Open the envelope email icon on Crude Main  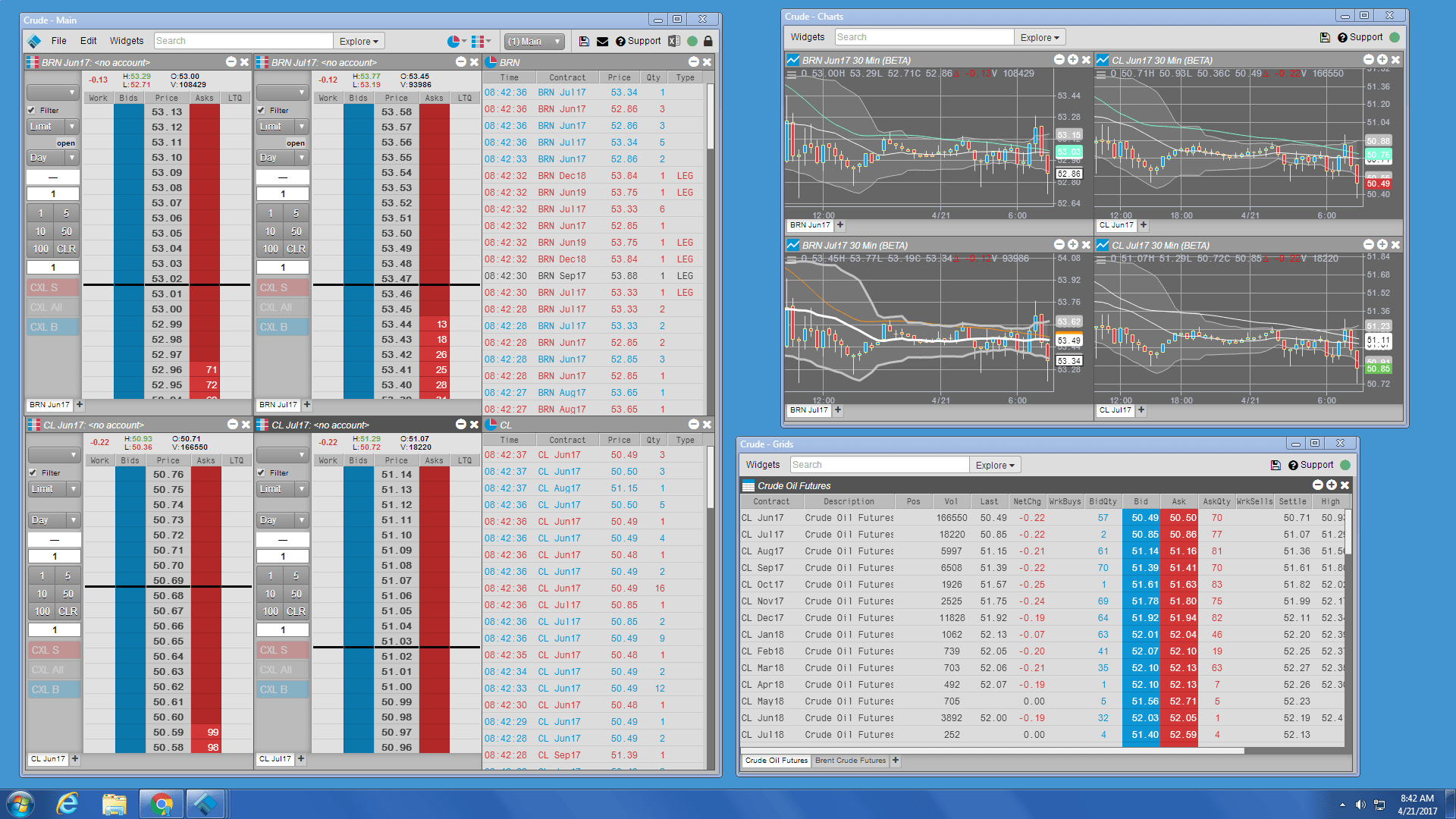pos(603,41)
